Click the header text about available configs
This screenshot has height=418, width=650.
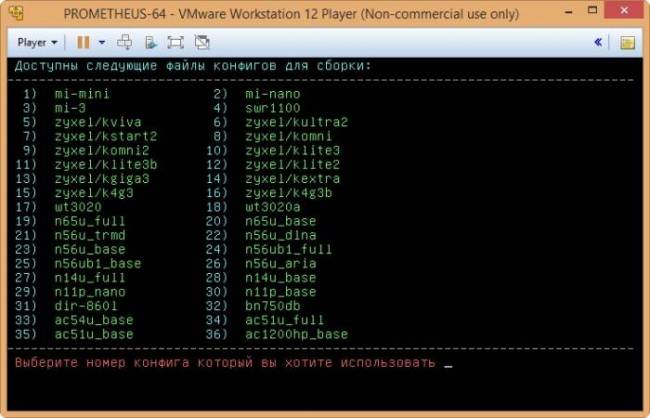(193, 66)
